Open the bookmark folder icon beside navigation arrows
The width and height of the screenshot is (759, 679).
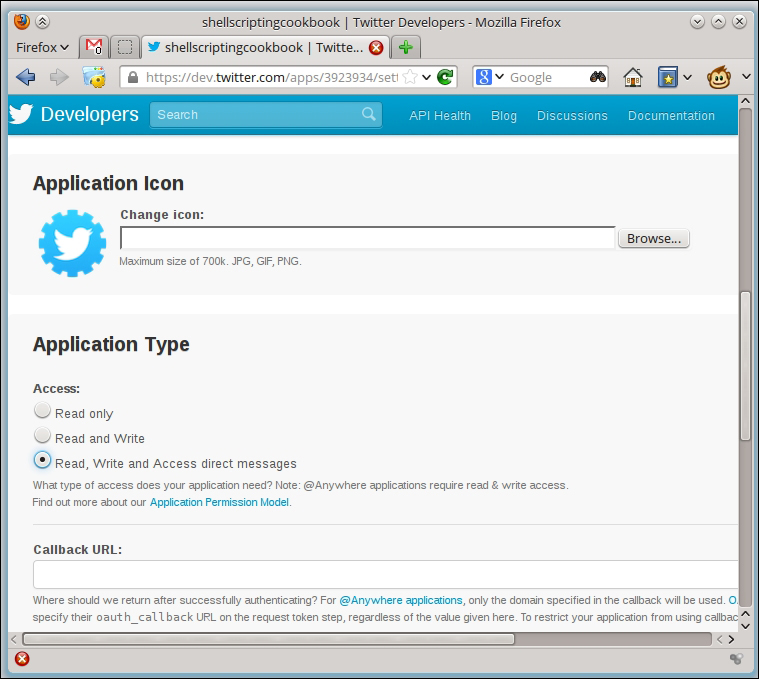tap(94, 77)
